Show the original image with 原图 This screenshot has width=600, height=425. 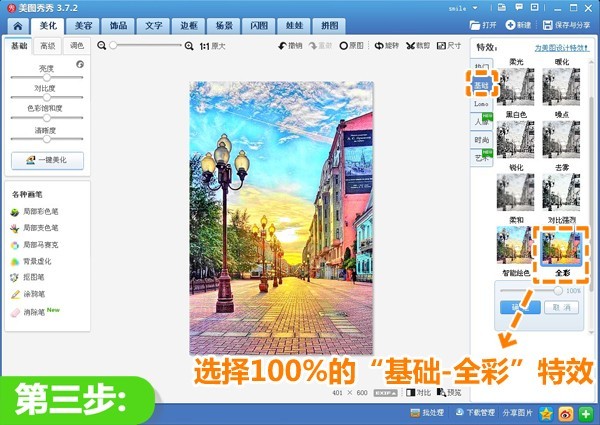pos(351,46)
